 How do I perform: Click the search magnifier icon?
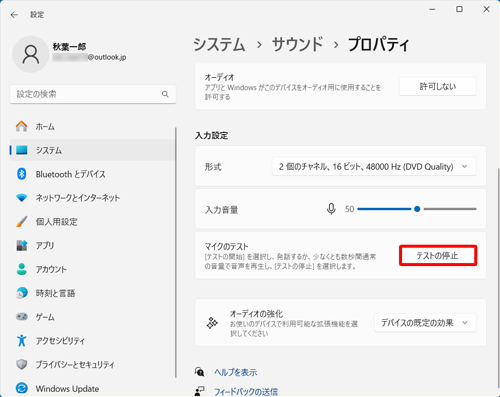point(165,94)
